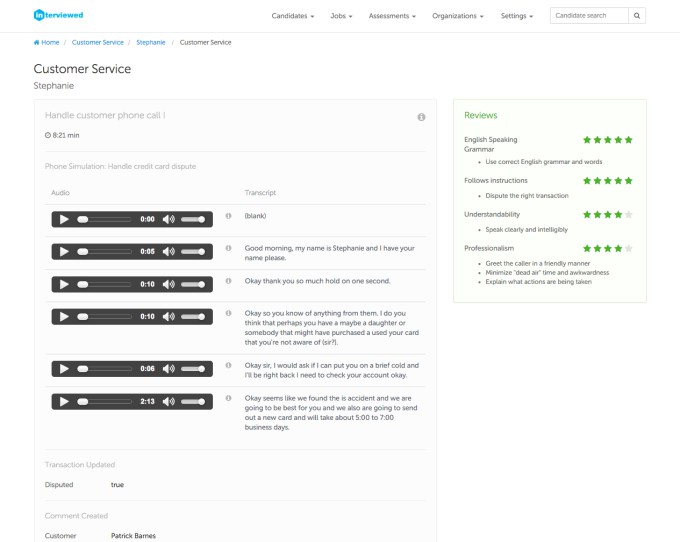Click the Reviews panel heading
This screenshot has width=680, height=542.
(x=481, y=115)
